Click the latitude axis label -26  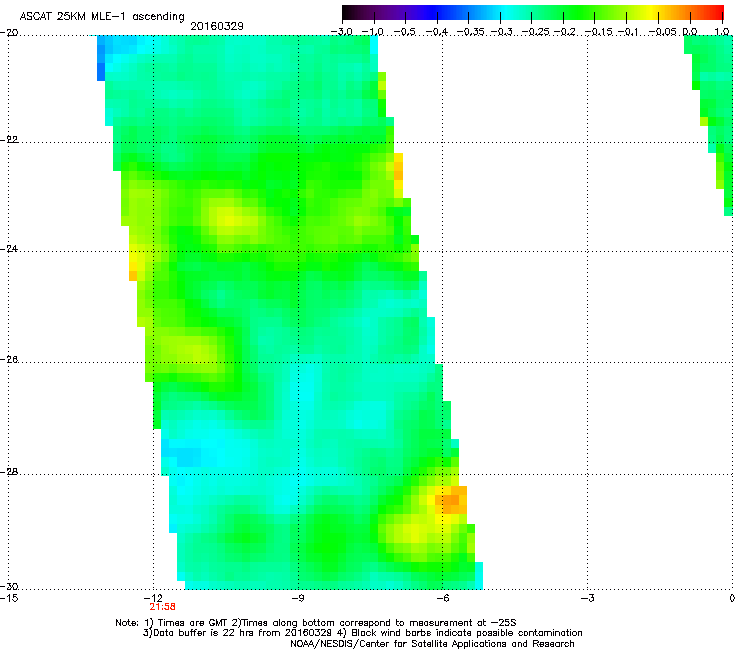tap(9, 360)
